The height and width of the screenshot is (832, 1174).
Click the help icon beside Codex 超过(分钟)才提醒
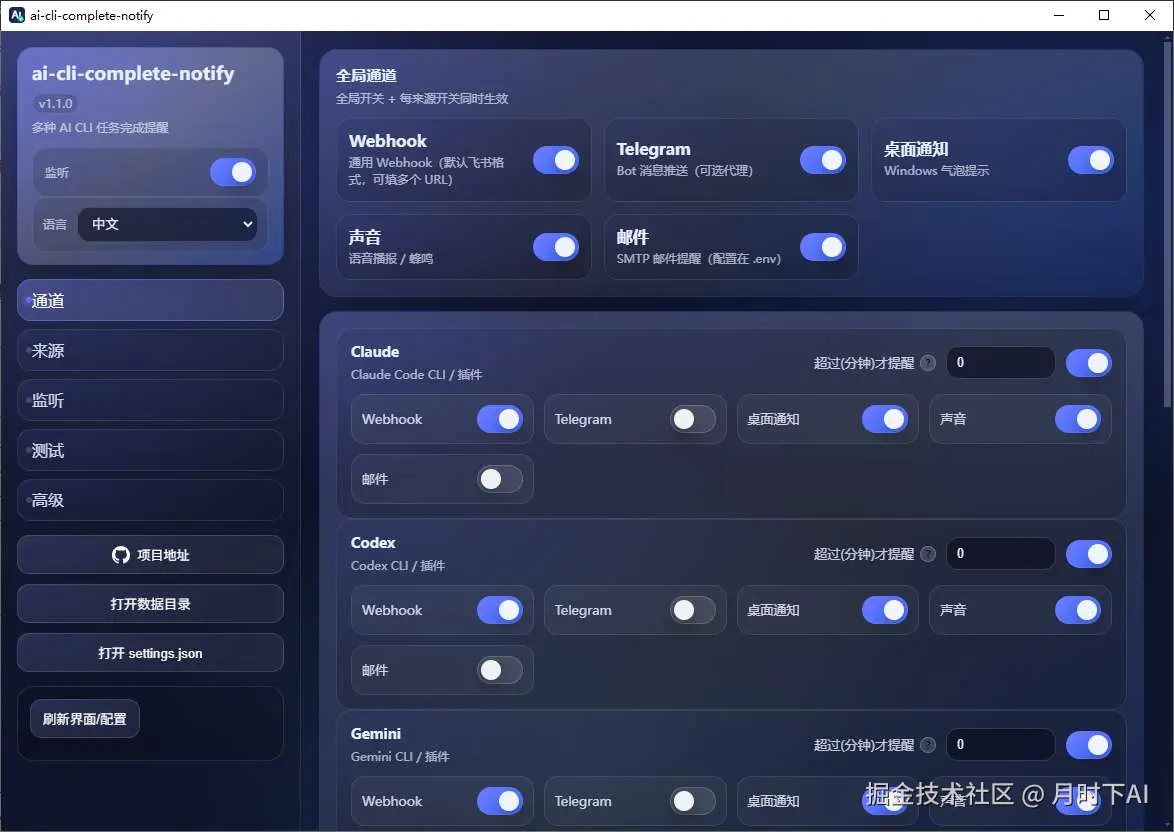(x=928, y=554)
